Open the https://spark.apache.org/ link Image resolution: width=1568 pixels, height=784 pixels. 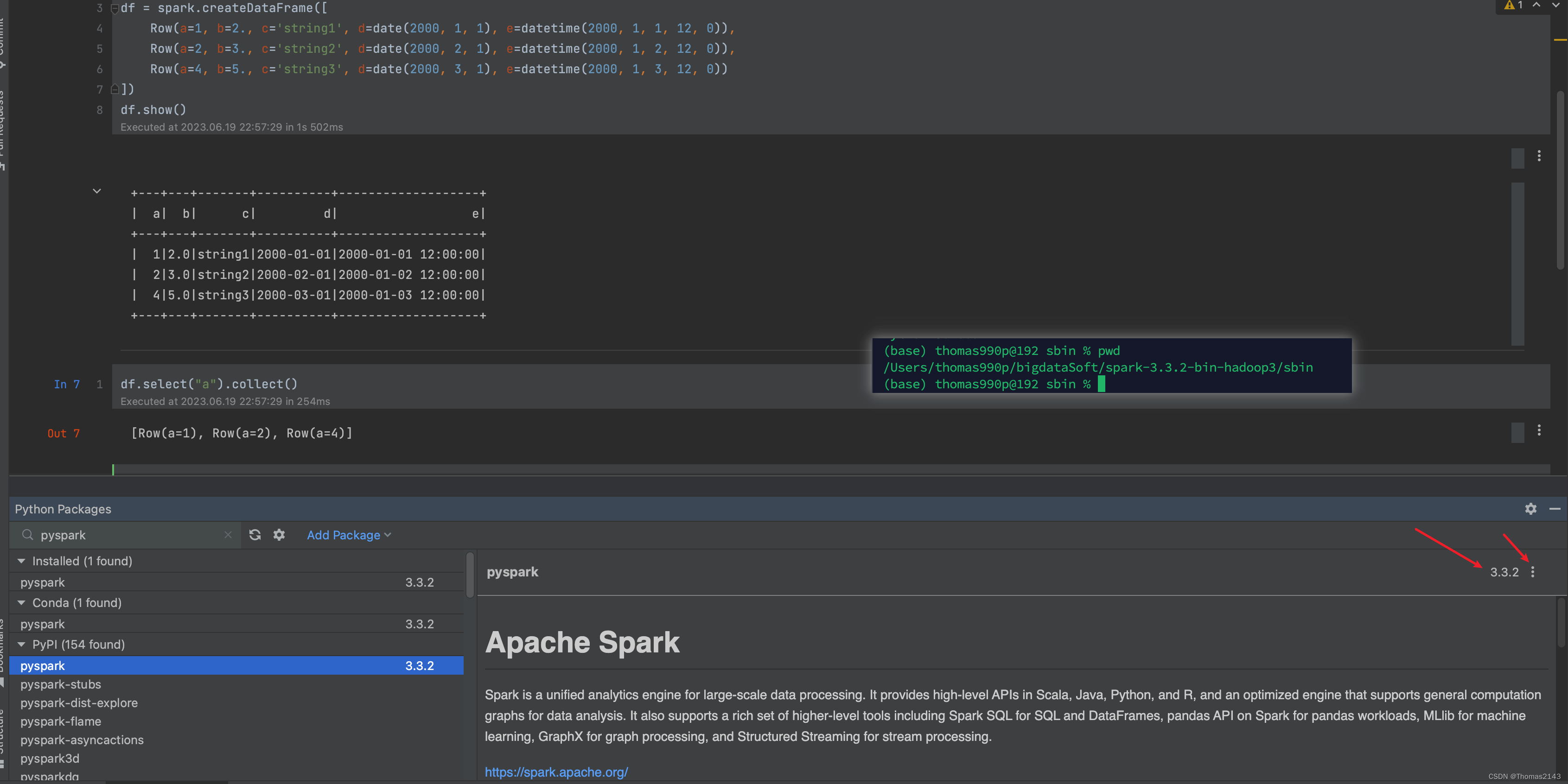[556, 772]
